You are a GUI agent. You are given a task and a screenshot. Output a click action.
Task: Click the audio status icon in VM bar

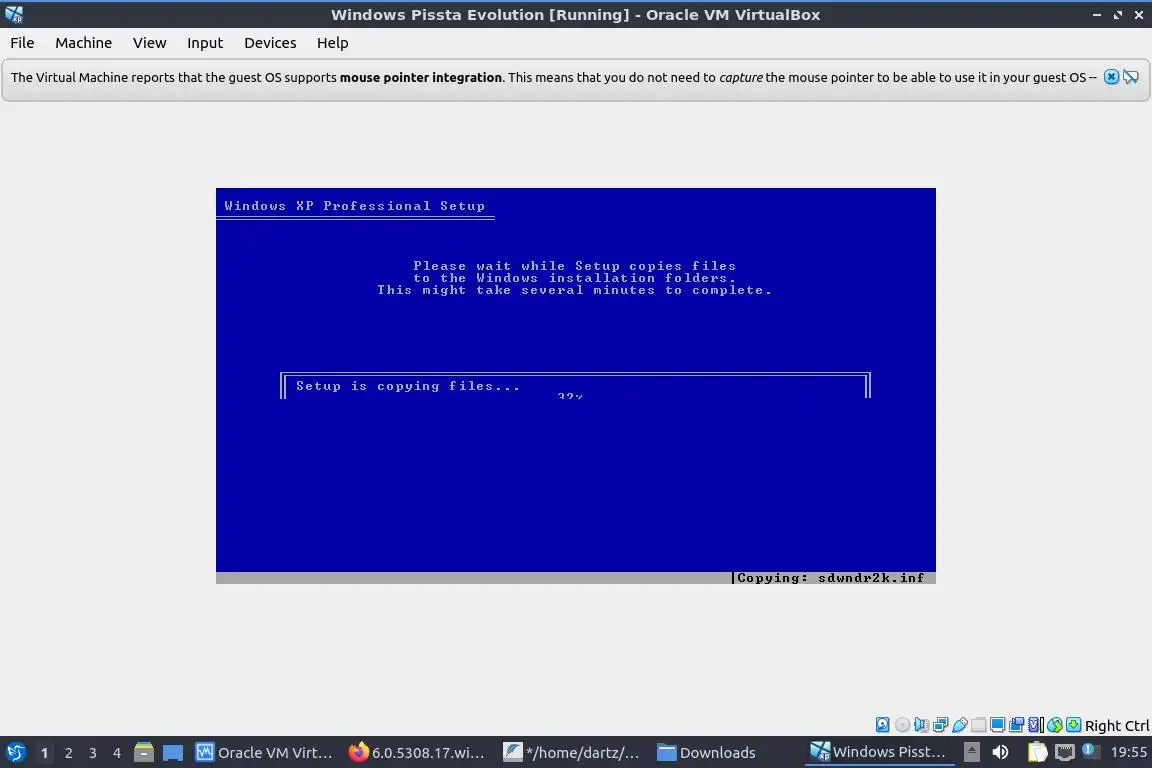(921, 725)
